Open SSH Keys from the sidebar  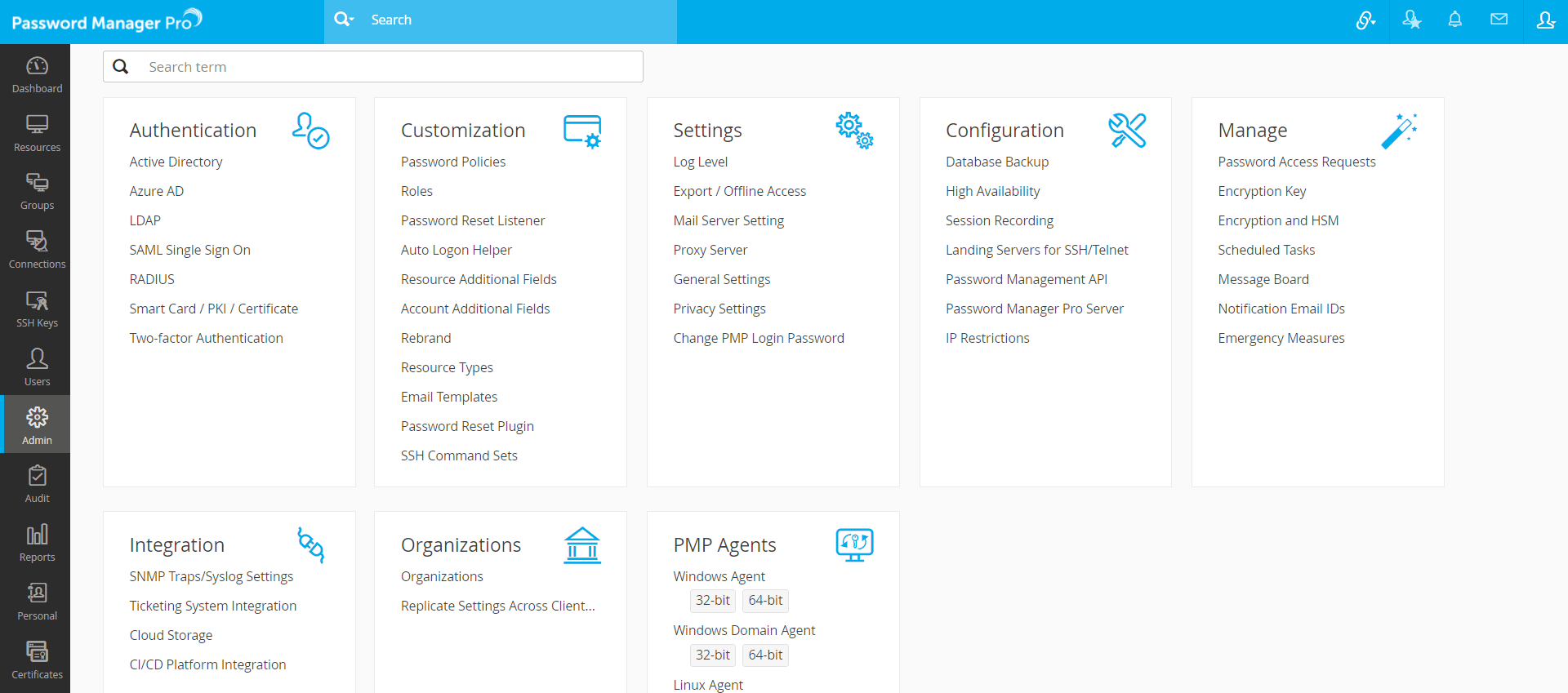coord(37,309)
